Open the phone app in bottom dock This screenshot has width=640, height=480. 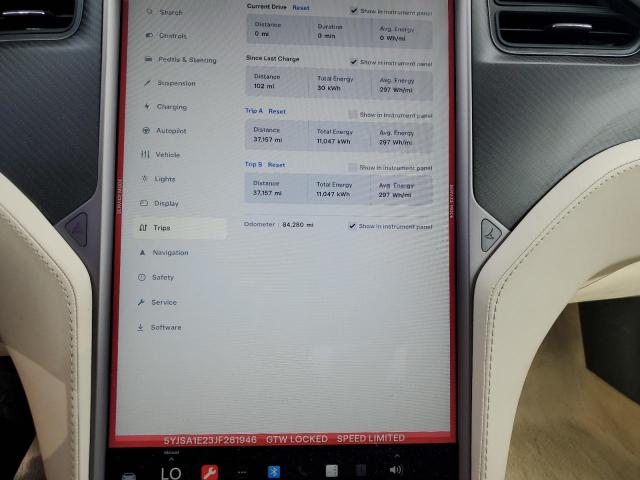(303, 471)
